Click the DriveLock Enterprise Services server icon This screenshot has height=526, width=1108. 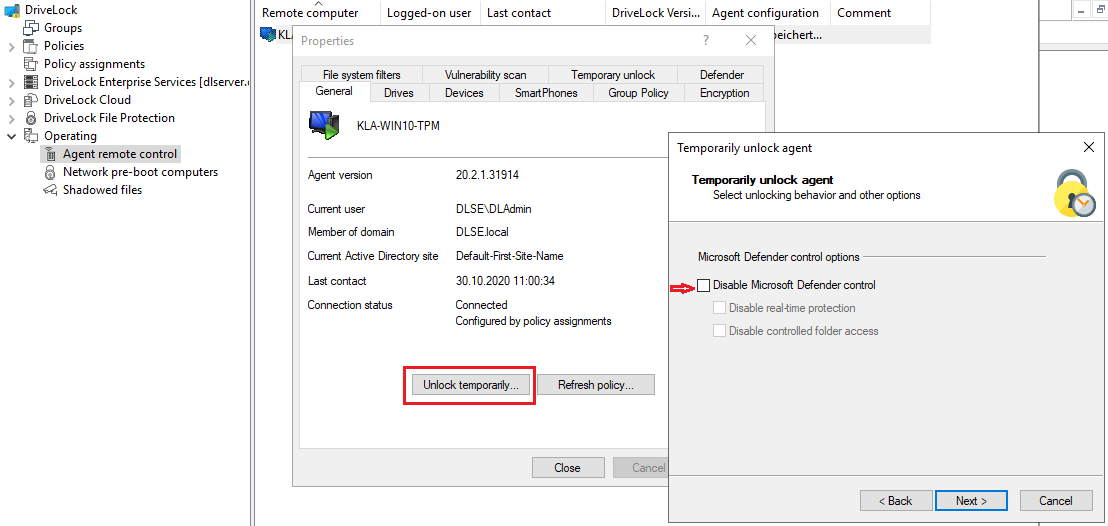(30, 82)
